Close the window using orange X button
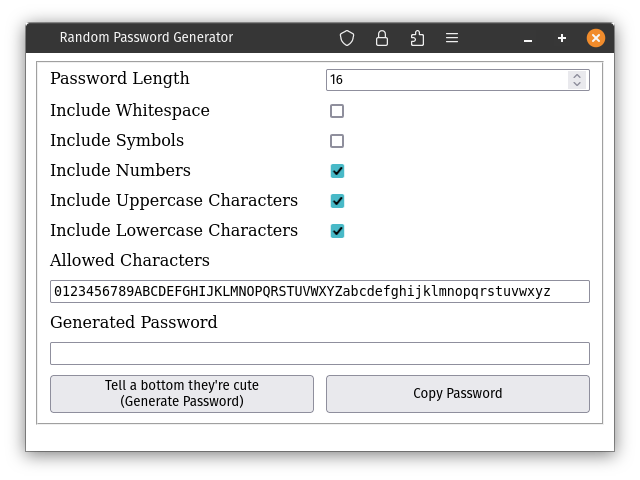The width and height of the screenshot is (640, 480). pos(596,38)
